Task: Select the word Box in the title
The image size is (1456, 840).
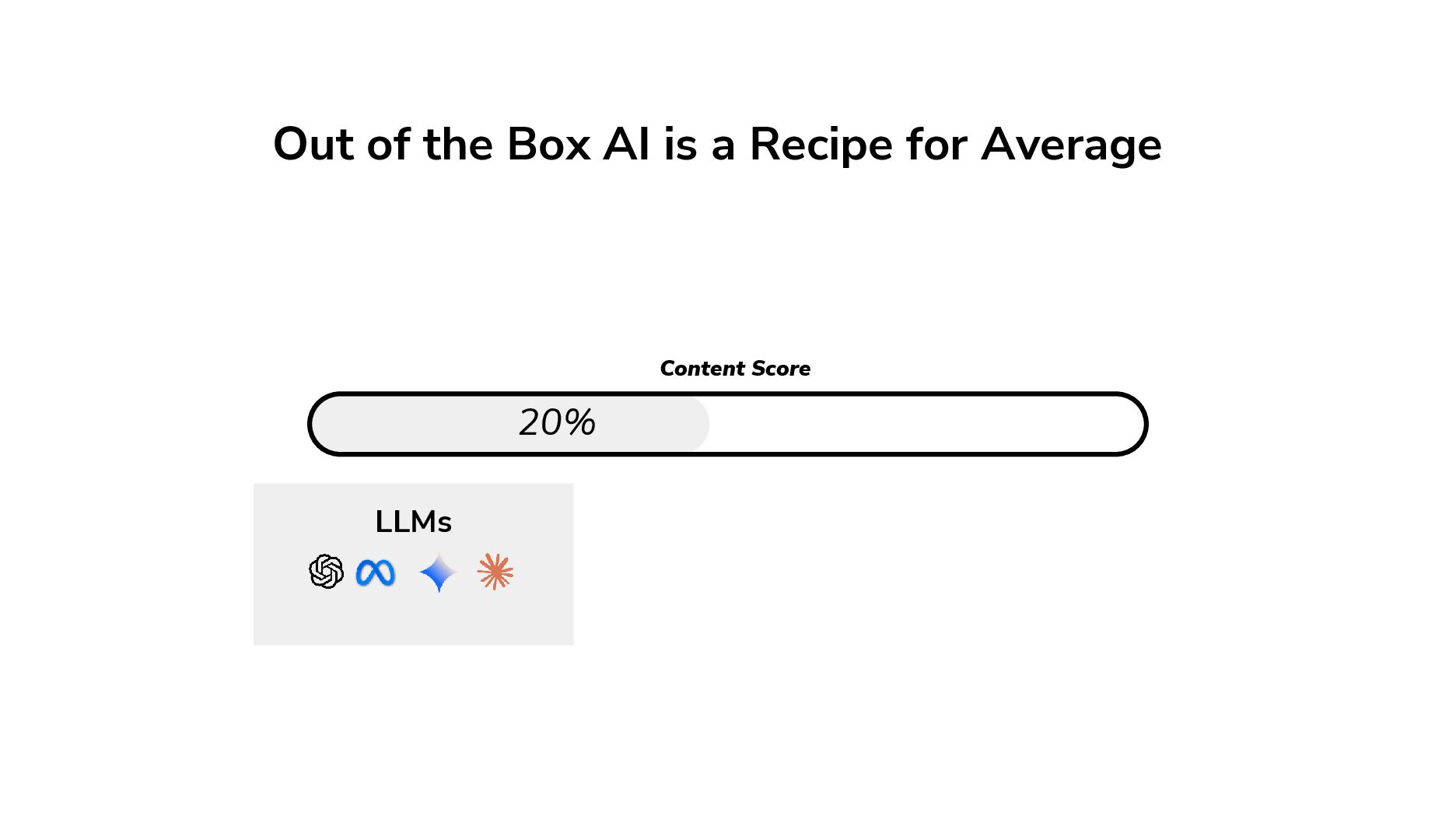Action: (x=548, y=145)
